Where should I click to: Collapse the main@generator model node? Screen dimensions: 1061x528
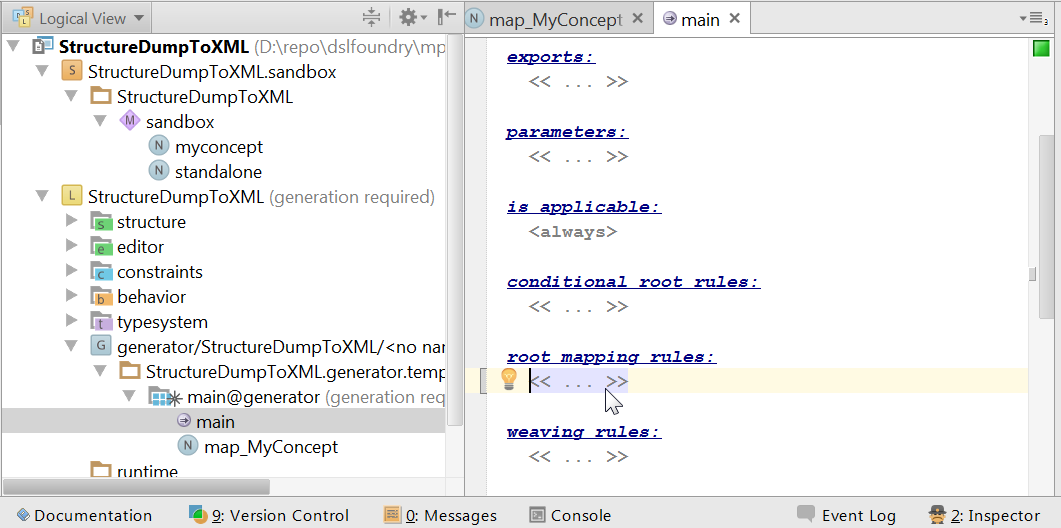coord(129,397)
